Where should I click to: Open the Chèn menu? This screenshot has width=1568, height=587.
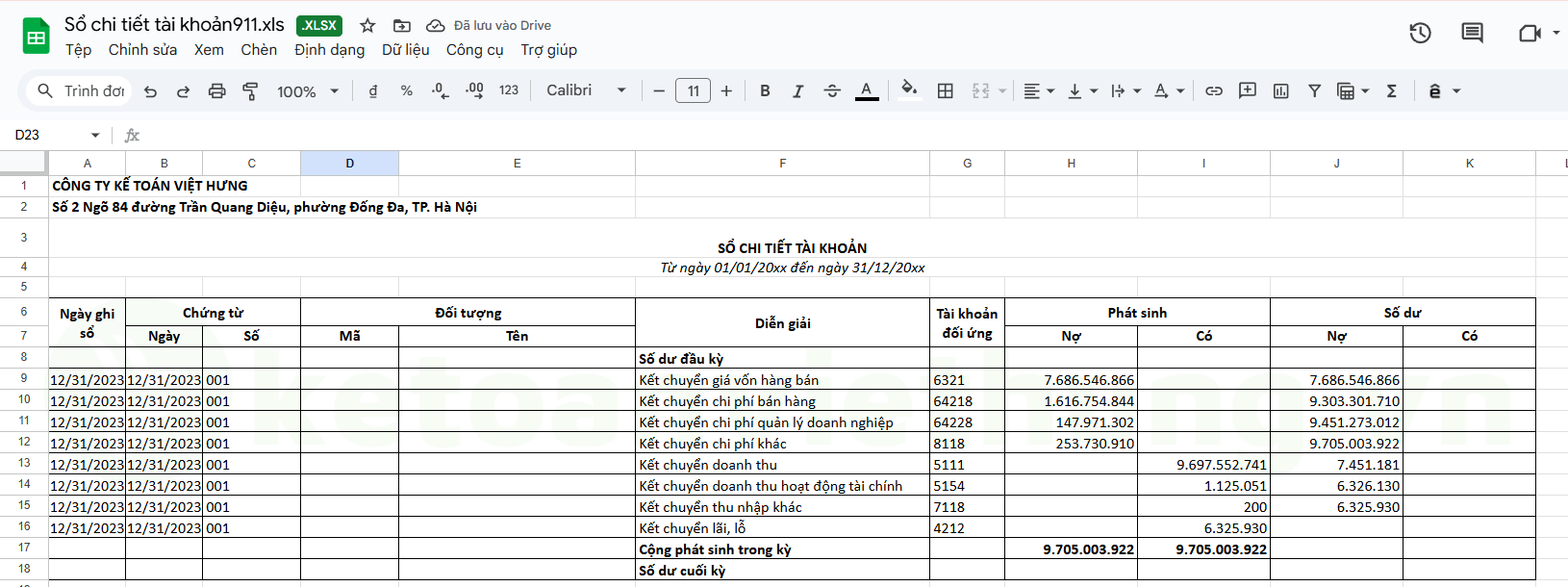259,50
